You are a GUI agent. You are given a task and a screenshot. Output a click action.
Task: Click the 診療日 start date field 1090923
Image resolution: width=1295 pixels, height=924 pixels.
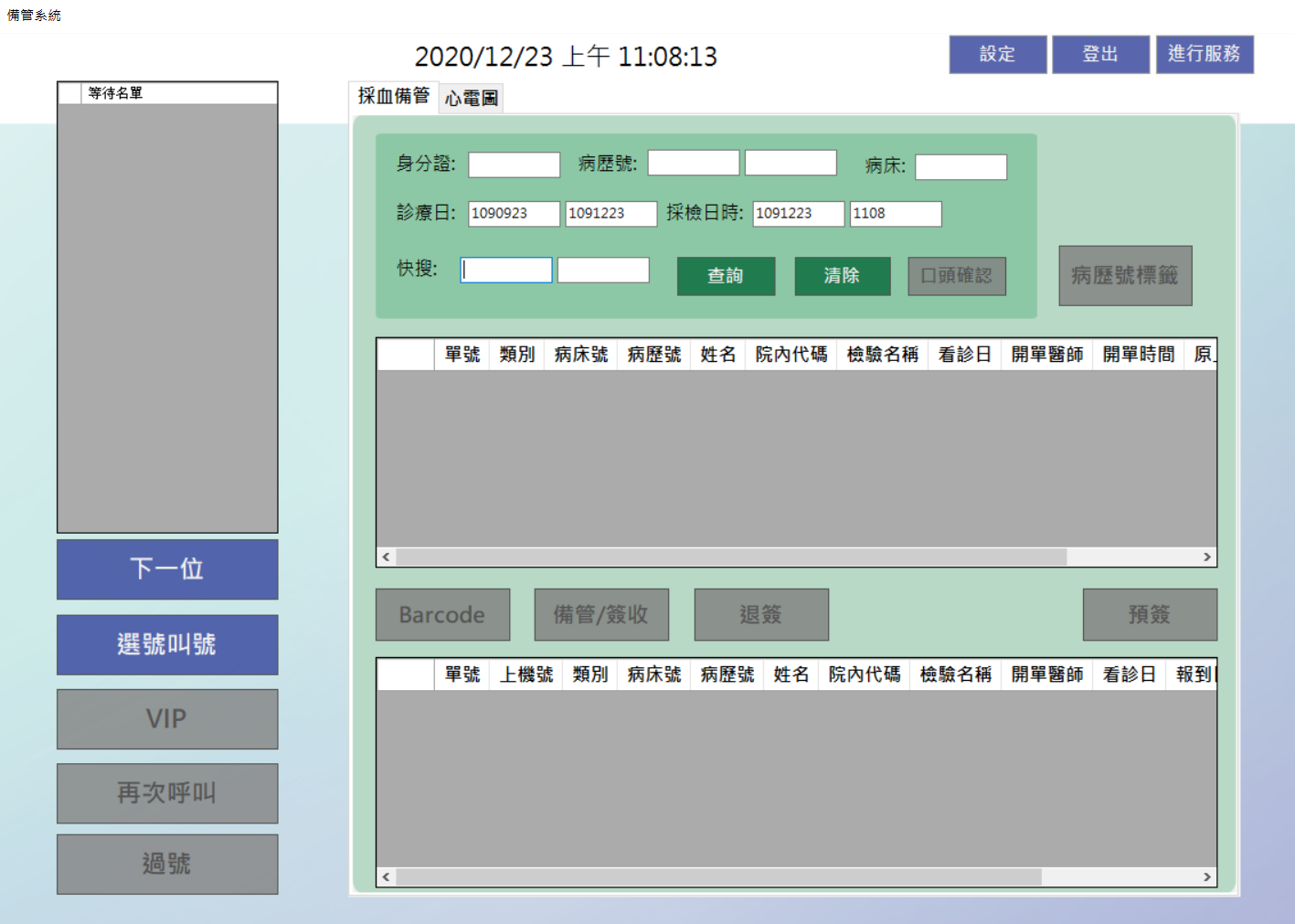(515, 214)
